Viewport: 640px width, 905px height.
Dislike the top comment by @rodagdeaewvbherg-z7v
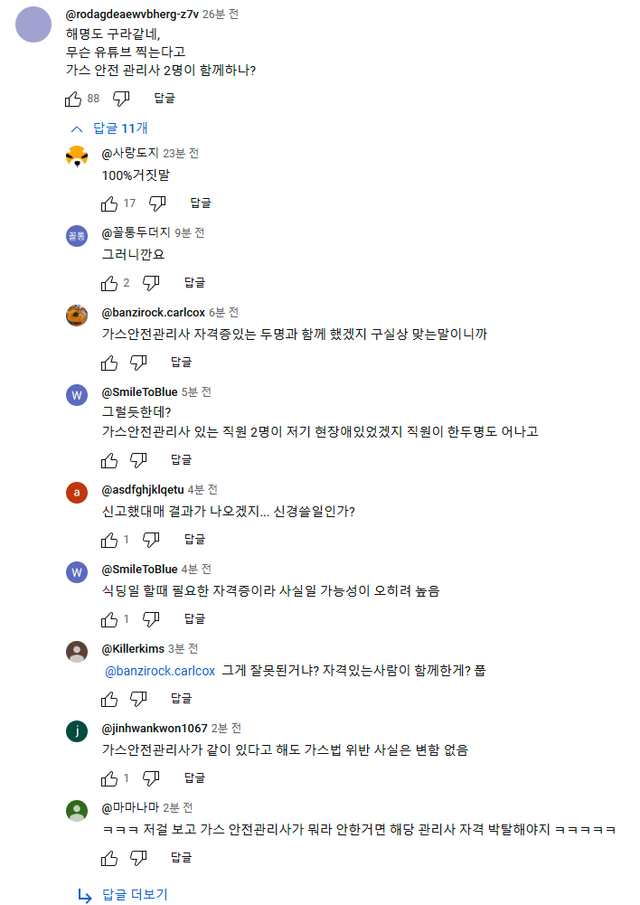(121, 98)
